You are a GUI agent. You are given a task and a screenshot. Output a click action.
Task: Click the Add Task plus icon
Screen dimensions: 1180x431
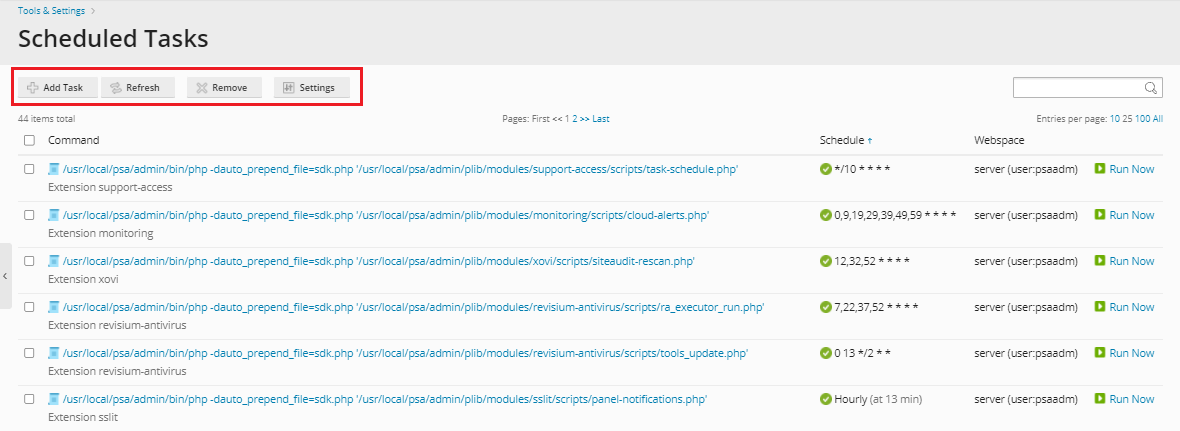(33, 88)
